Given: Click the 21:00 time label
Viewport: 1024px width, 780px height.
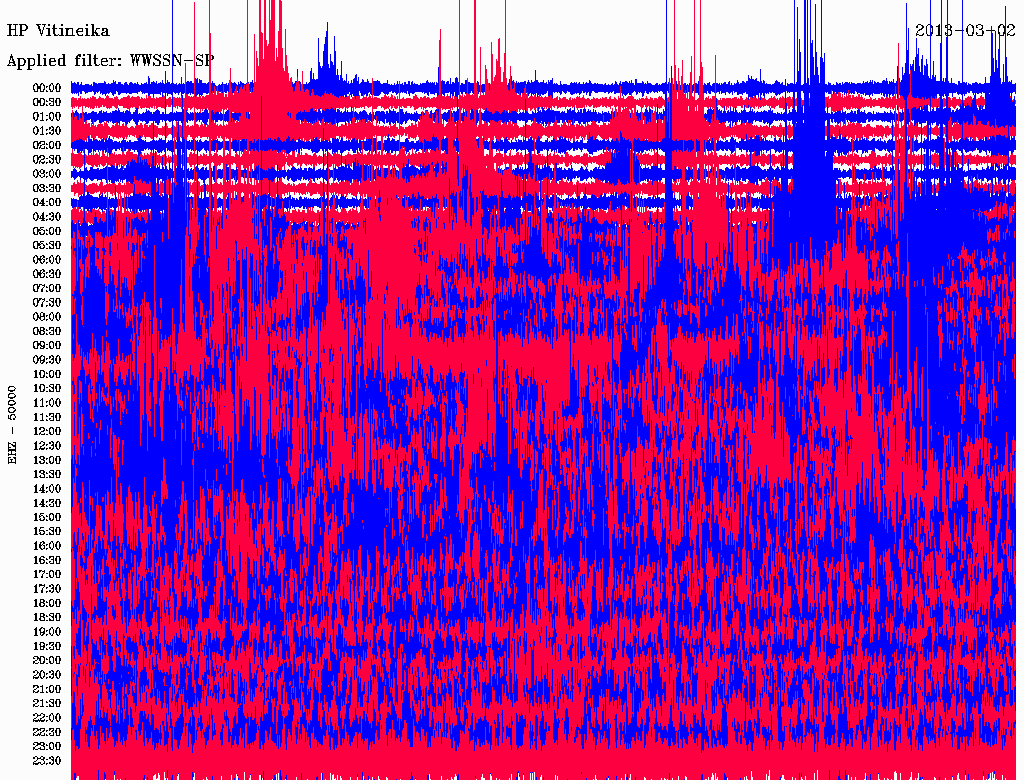Looking at the screenshot, I should click(x=47, y=689).
